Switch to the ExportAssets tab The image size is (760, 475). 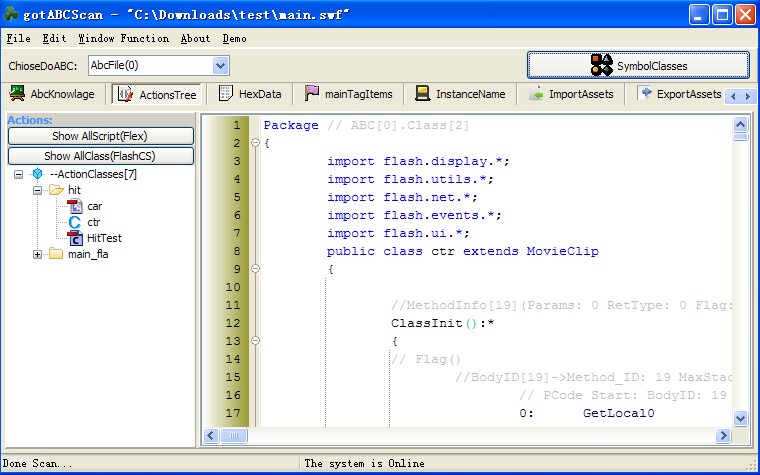pyautogui.click(x=680, y=94)
